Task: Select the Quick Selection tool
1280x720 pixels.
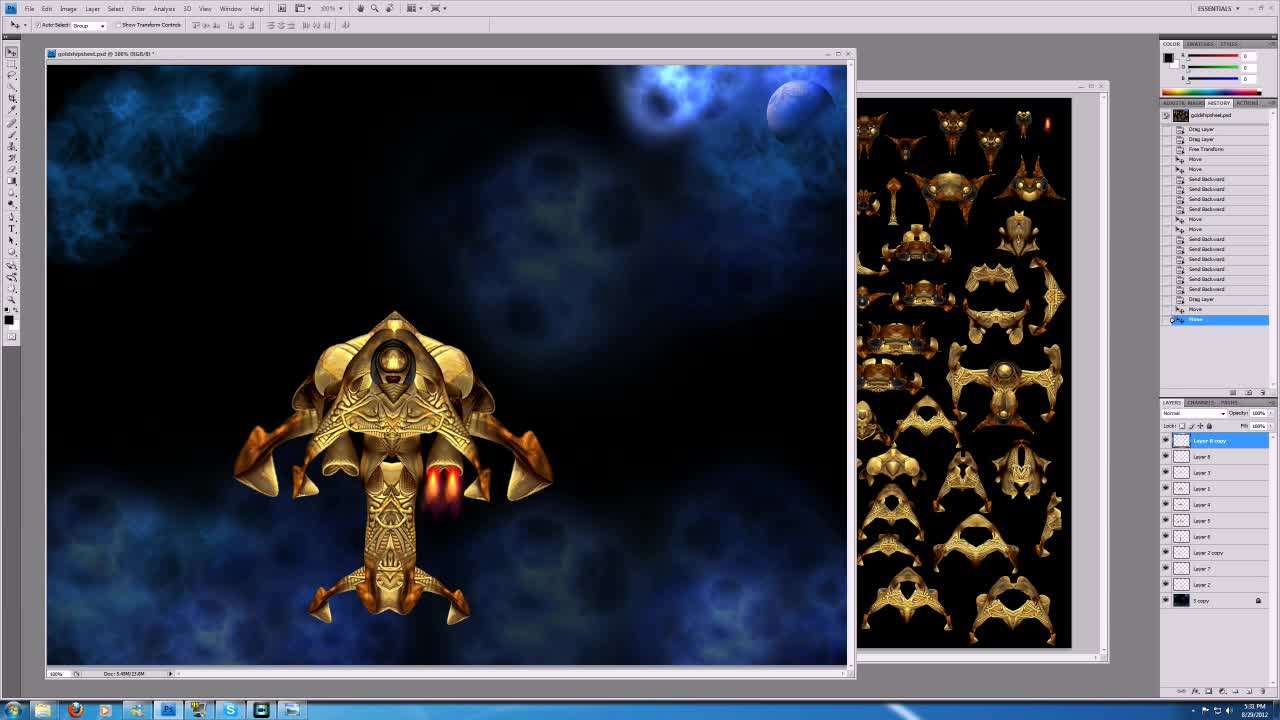Action: click(x=12, y=85)
